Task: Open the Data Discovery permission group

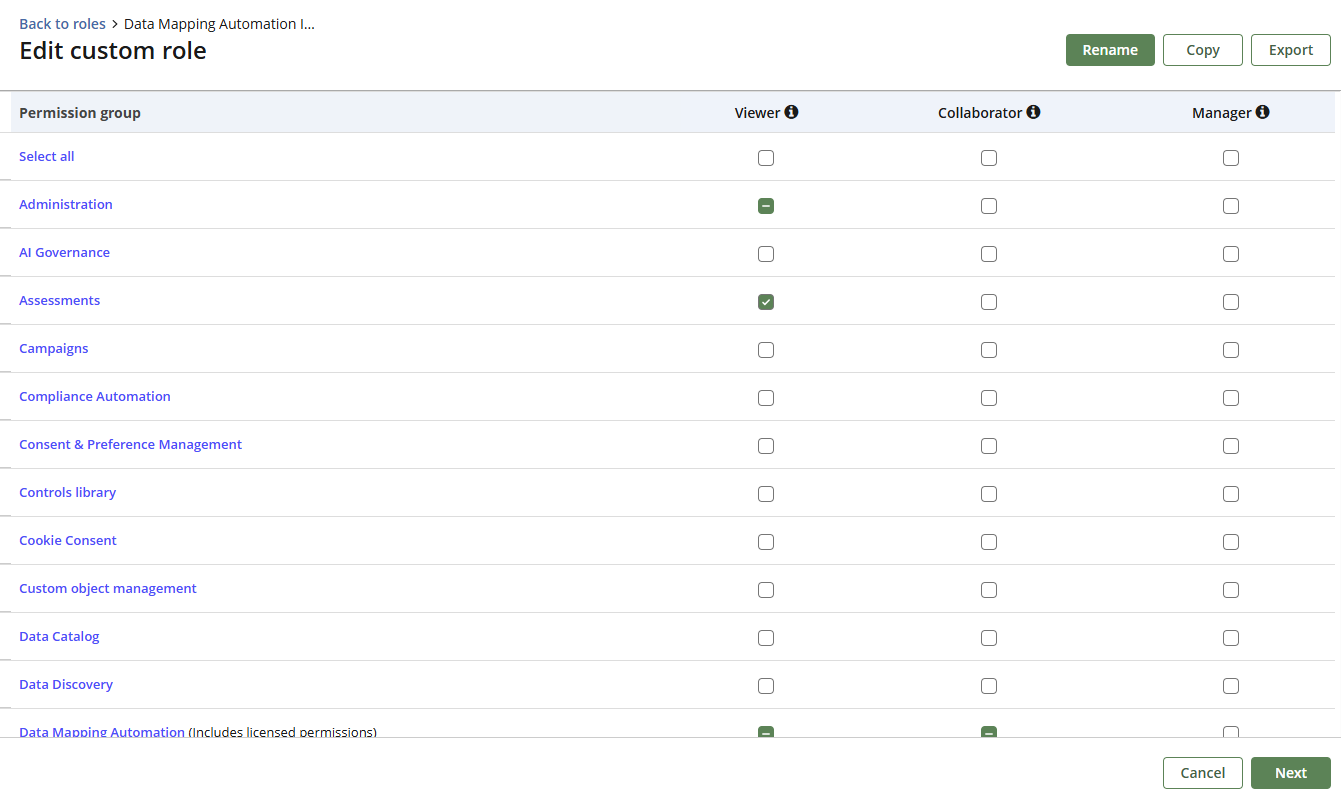Action: (66, 684)
